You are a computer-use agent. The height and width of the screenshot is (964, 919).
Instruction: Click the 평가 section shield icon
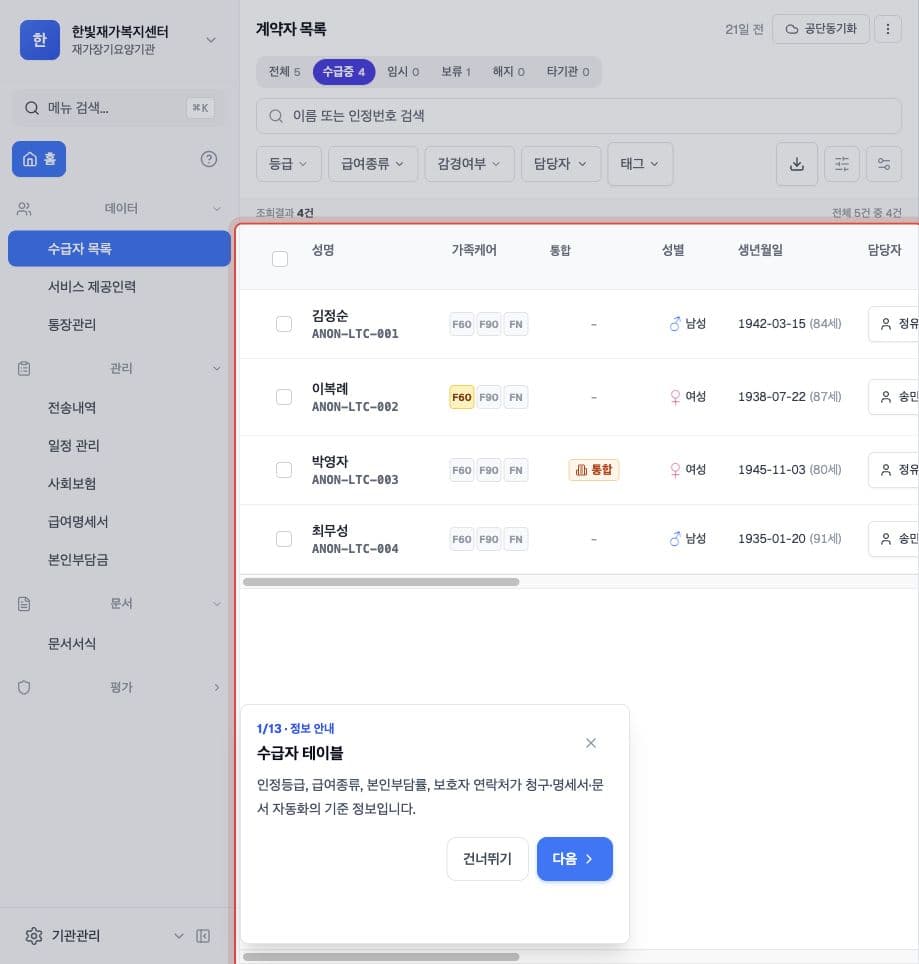click(x=24, y=687)
